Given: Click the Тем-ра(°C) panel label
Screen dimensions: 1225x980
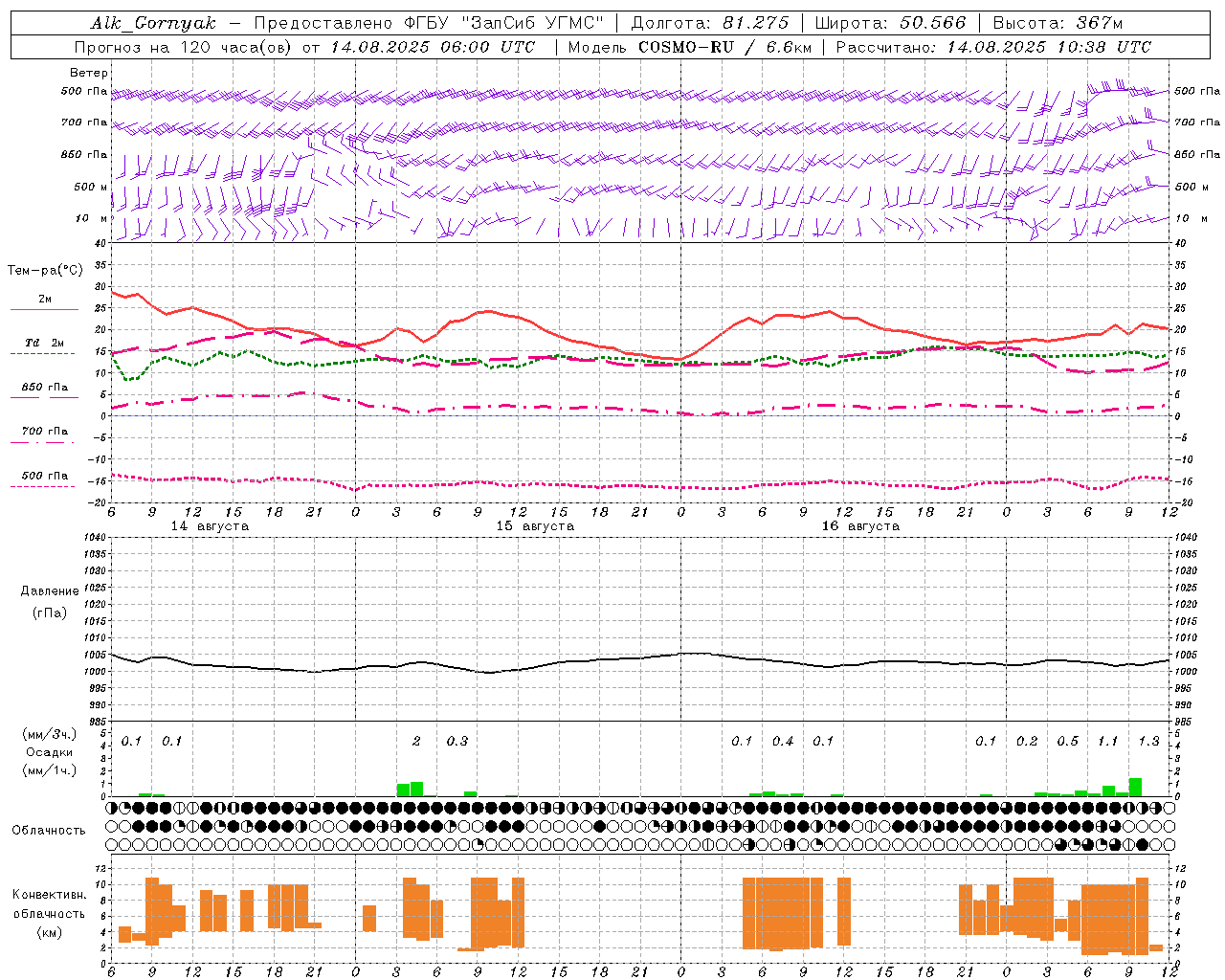Looking at the screenshot, I should [x=45, y=271].
